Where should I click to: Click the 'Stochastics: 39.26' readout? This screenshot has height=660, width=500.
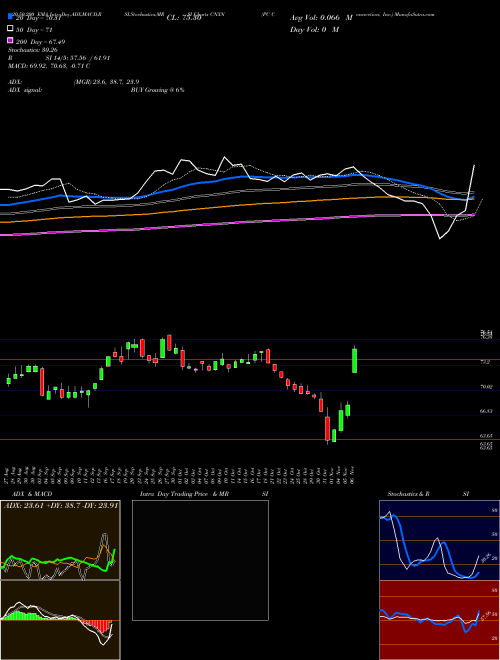(x=32, y=50)
